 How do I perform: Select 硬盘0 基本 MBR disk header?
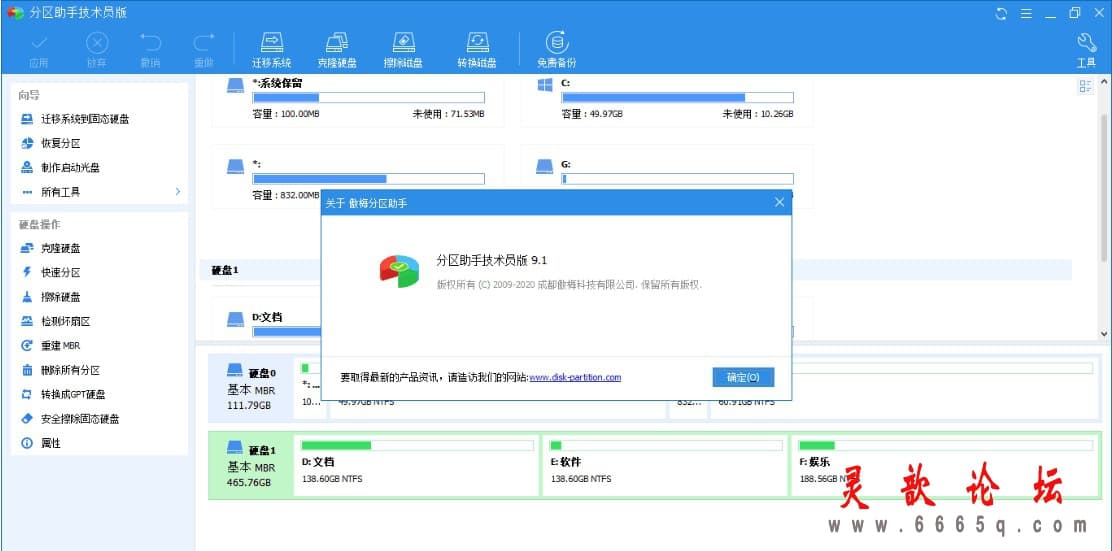251,389
